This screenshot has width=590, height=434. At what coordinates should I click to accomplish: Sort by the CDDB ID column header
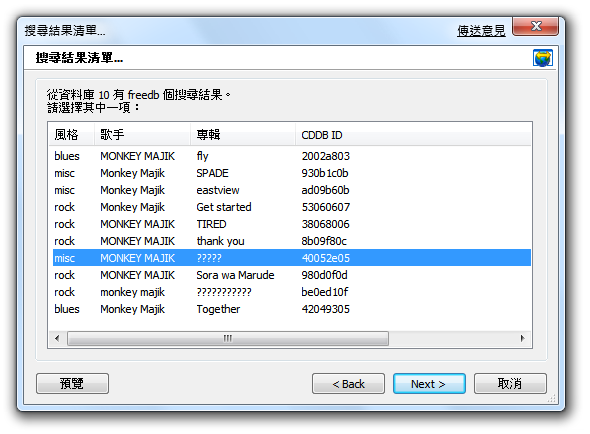(x=413, y=135)
